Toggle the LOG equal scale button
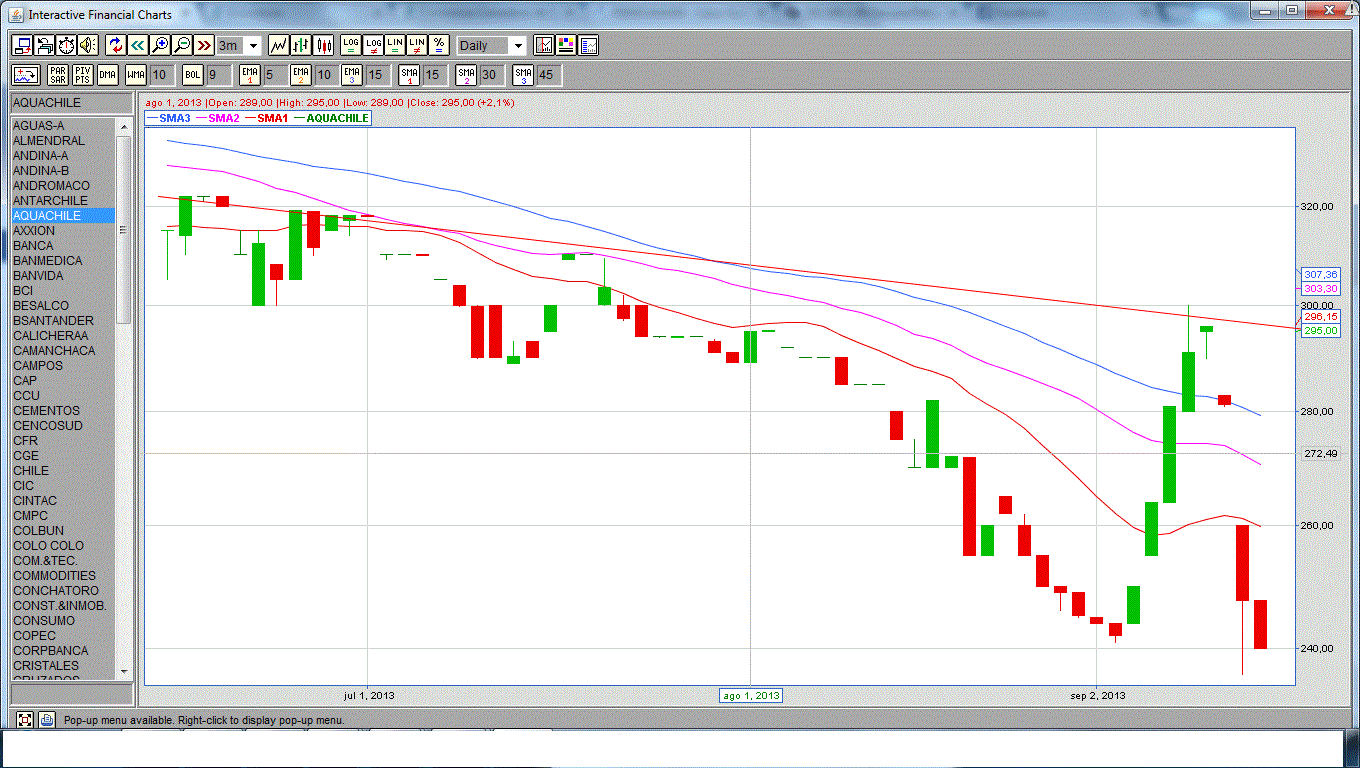The height and width of the screenshot is (768, 1360). pos(351,45)
